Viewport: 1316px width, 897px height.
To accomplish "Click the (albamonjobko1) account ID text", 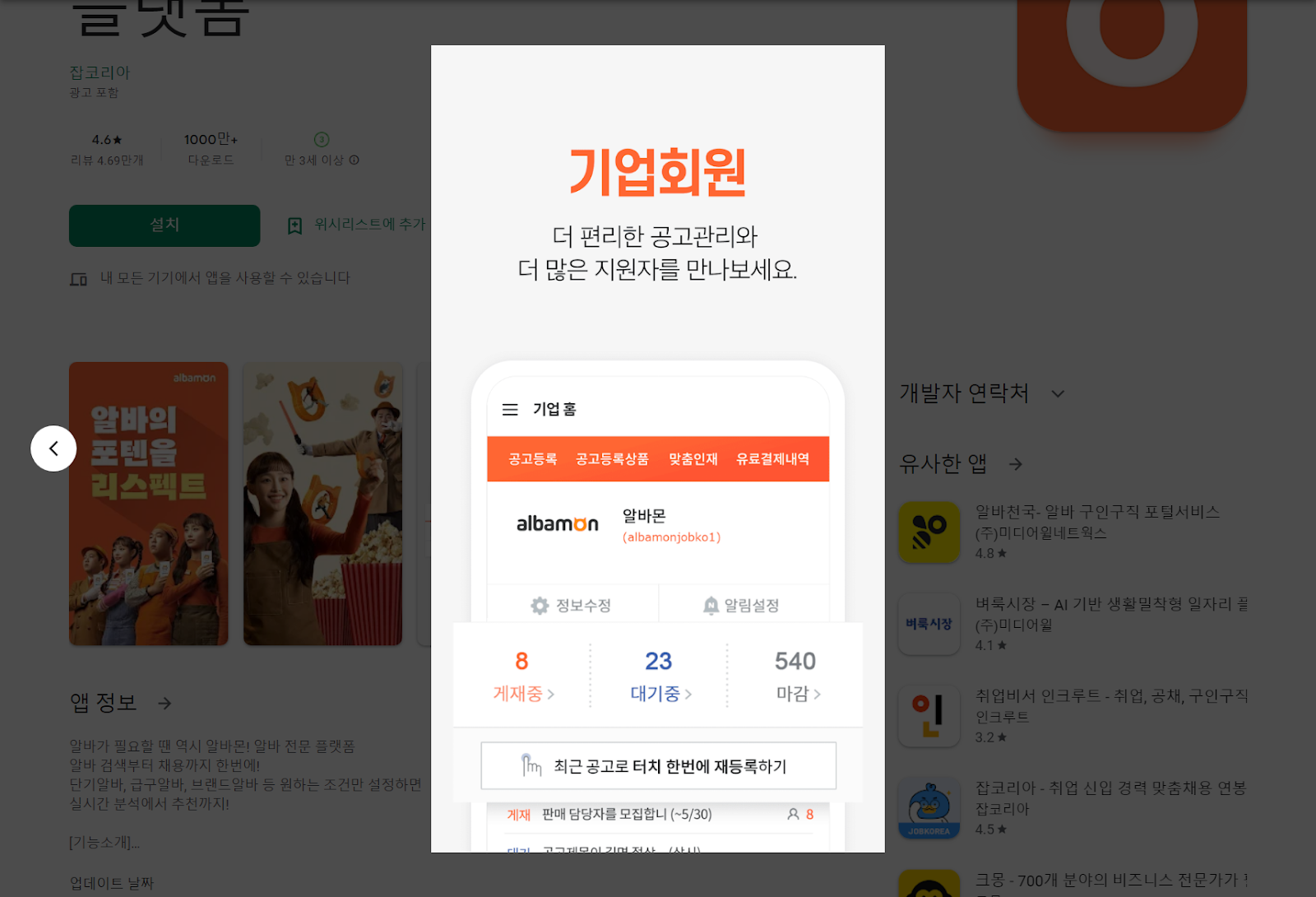I will [x=671, y=537].
